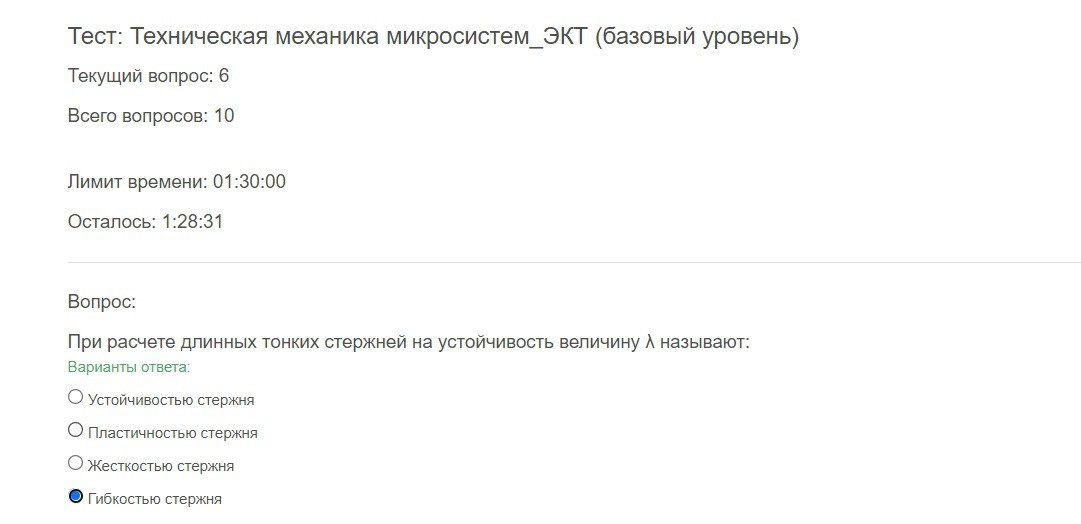Select the 'Пластичностью стержня' radio button
The width and height of the screenshot is (1081, 524).
[x=76, y=430]
